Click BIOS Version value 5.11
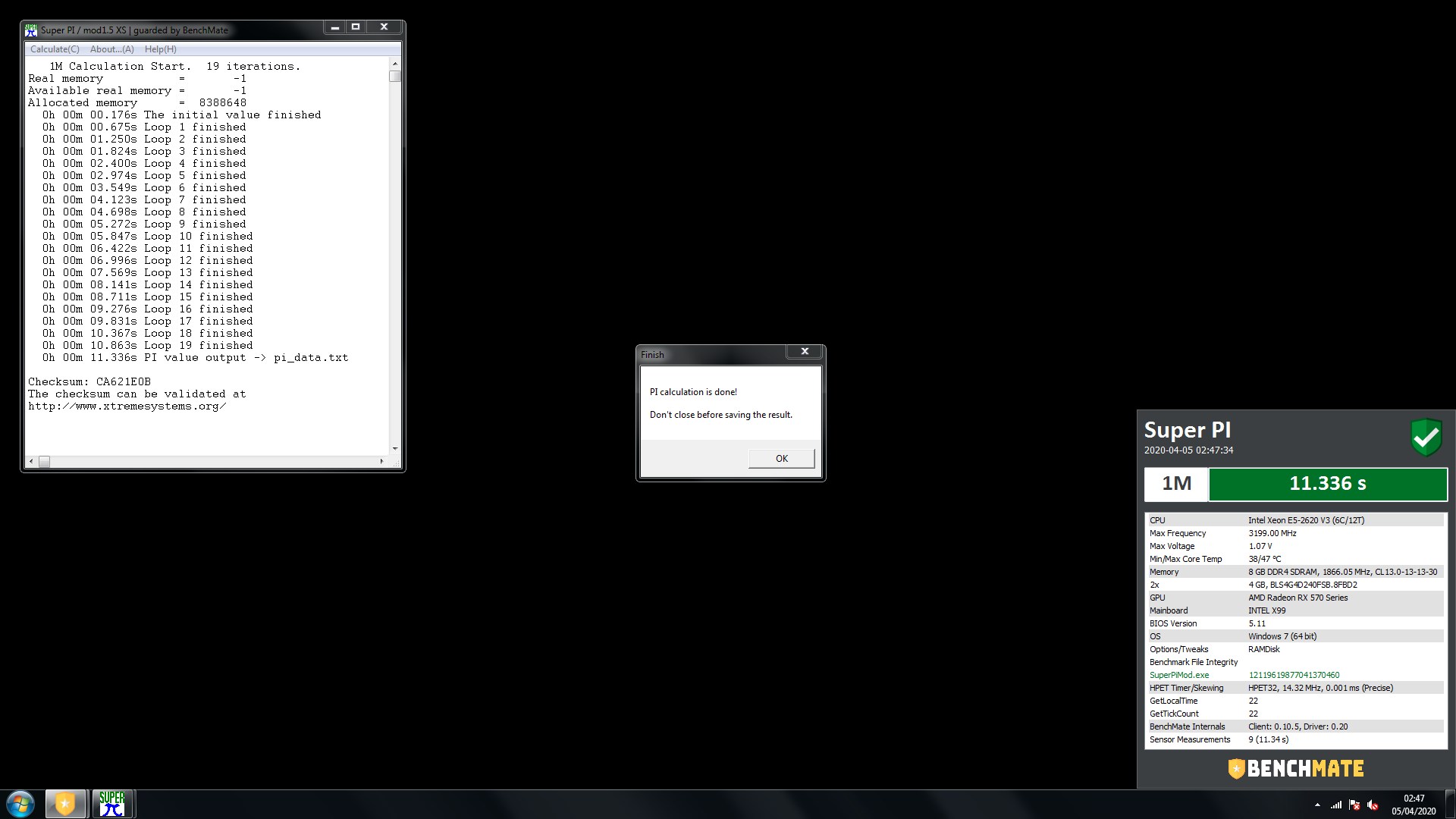This screenshot has width=1456, height=819. (x=1257, y=623)
